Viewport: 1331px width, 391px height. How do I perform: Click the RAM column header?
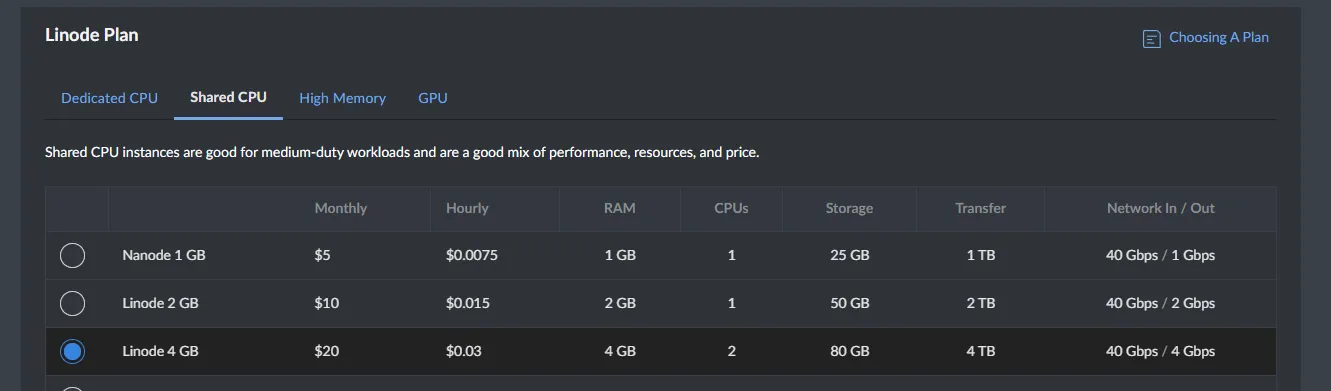pos(620,208)
